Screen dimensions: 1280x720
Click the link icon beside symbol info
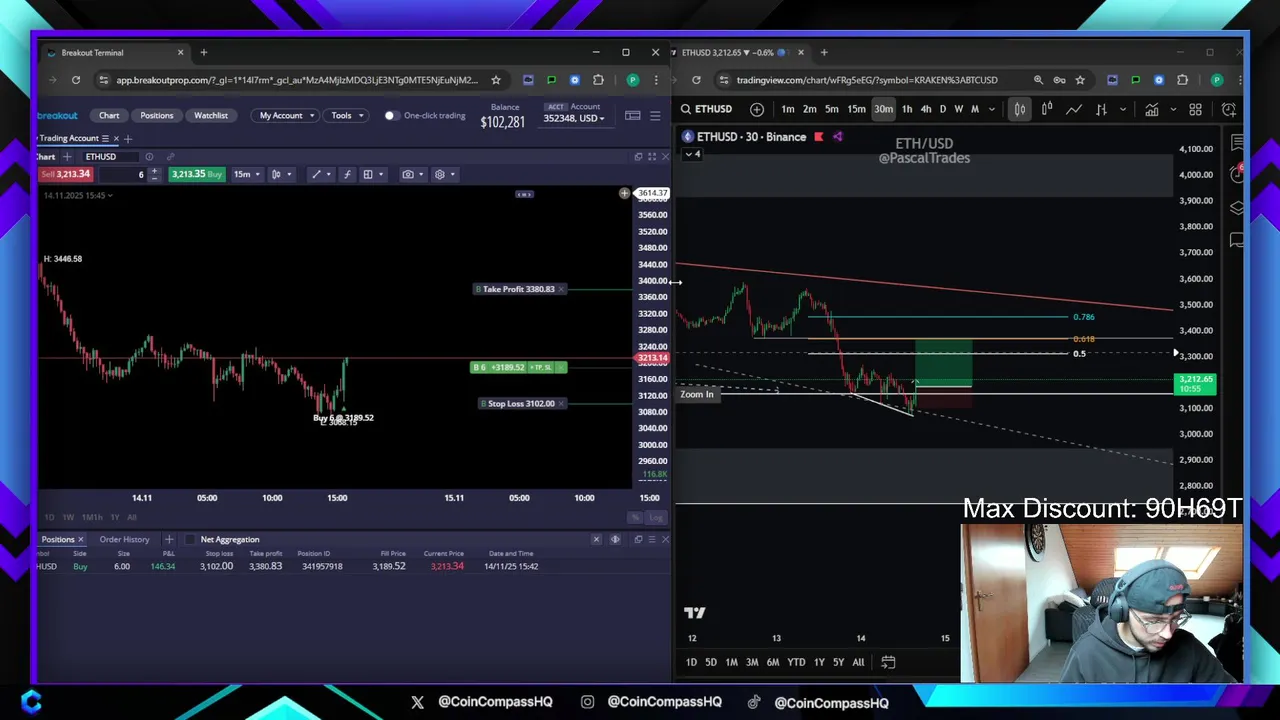tap(171, 157)
